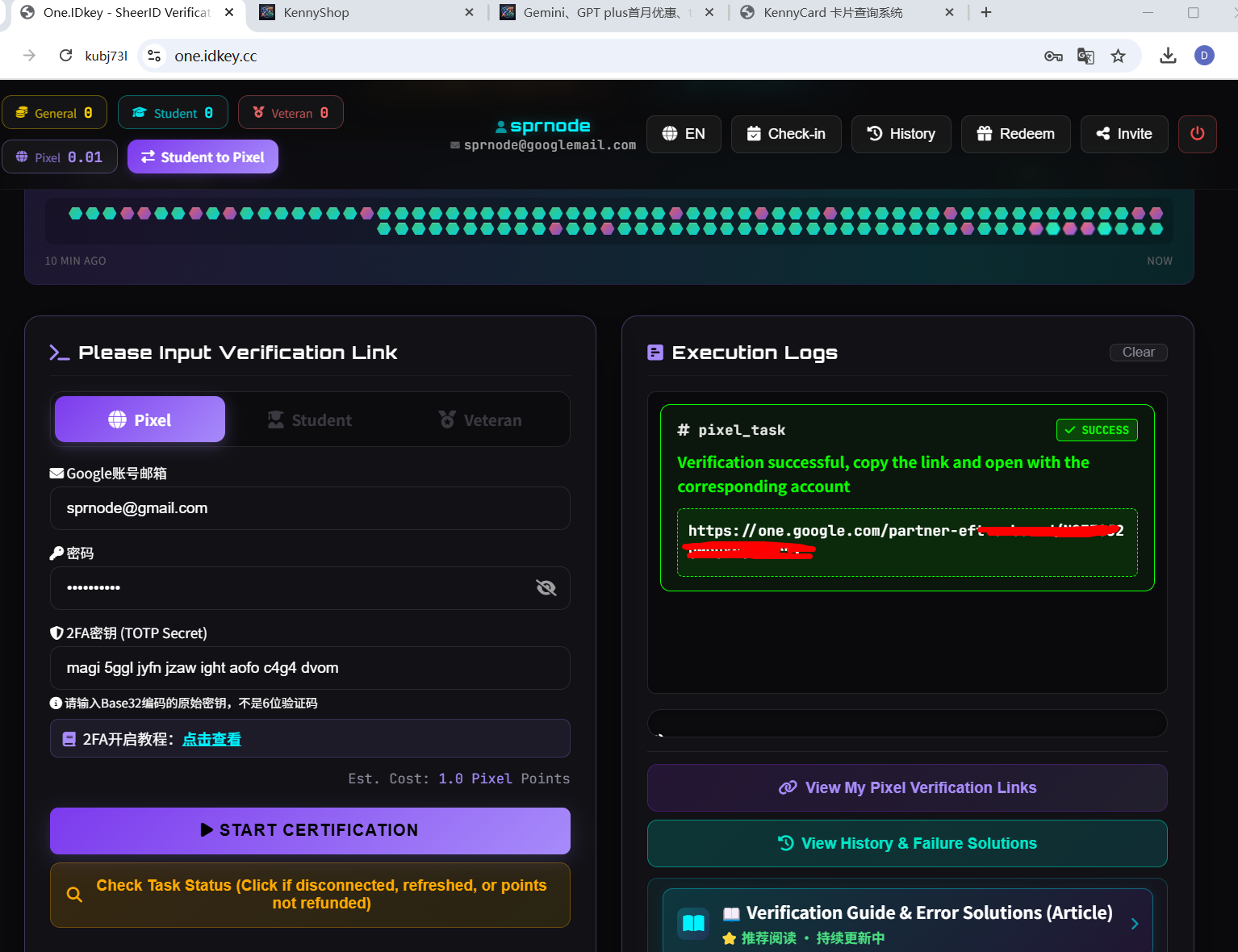Image resolution: width=1238 pixels, height=952 pixels.
Task: Click the sprnode@googlemail.com account email
Action: pos(550,145)
